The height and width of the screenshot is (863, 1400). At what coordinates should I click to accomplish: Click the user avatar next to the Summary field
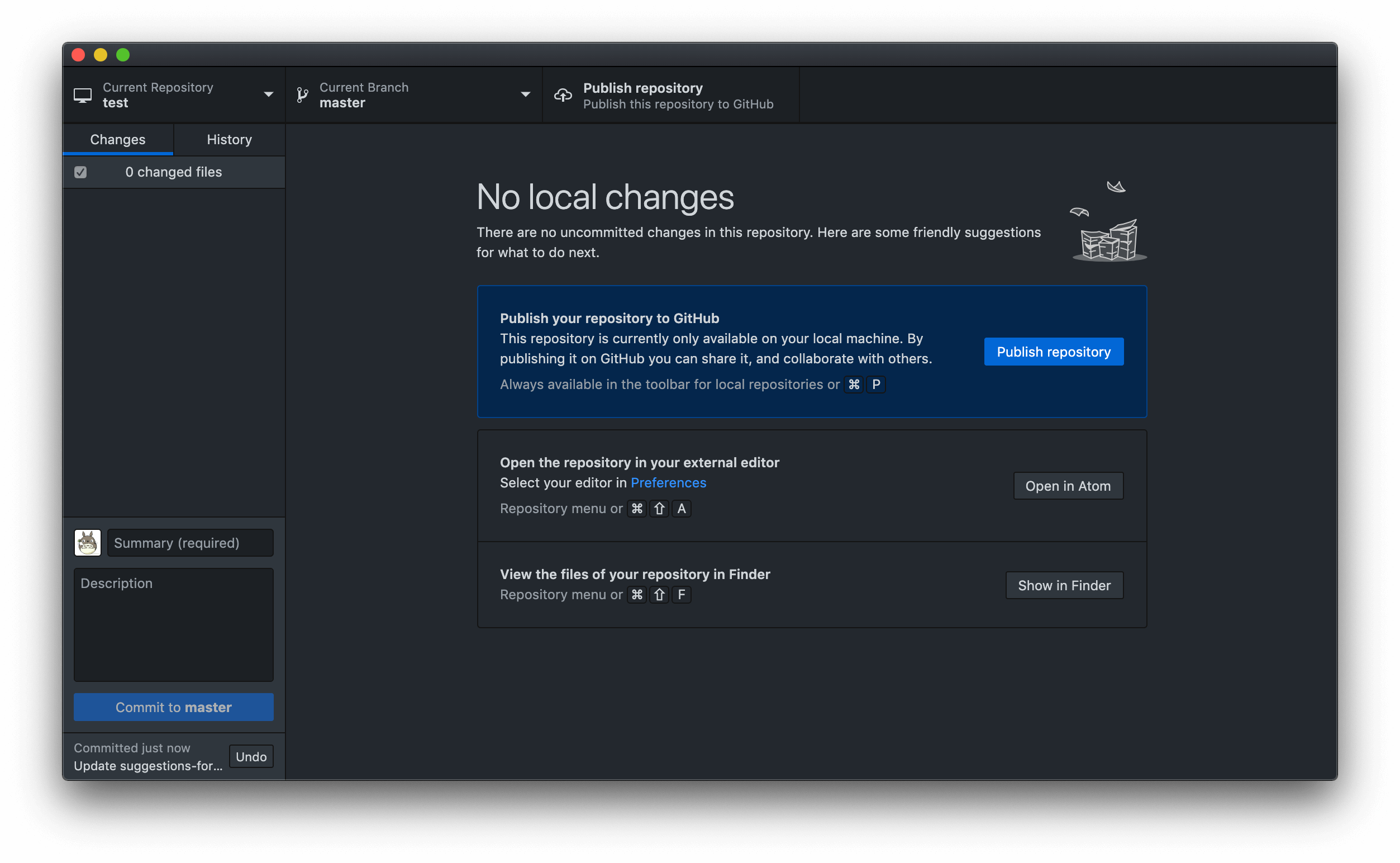(x=87, y=542)
